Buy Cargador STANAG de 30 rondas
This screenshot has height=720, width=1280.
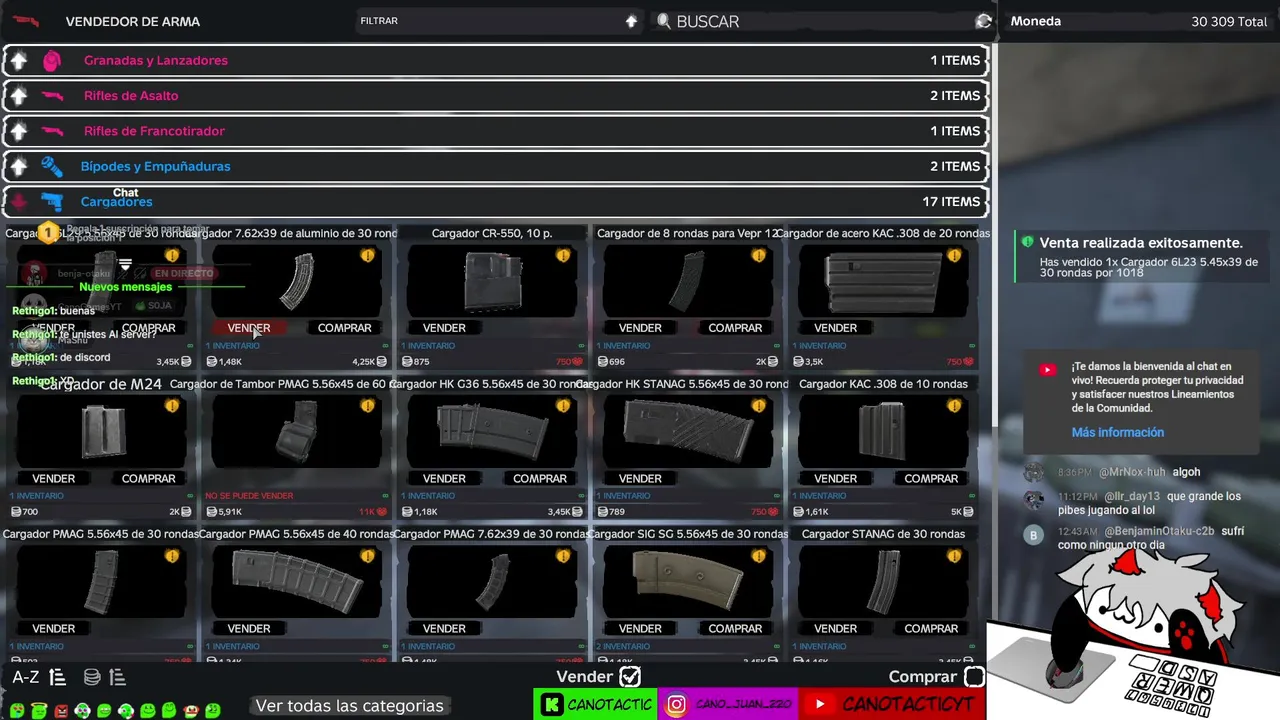click(931, 629)
